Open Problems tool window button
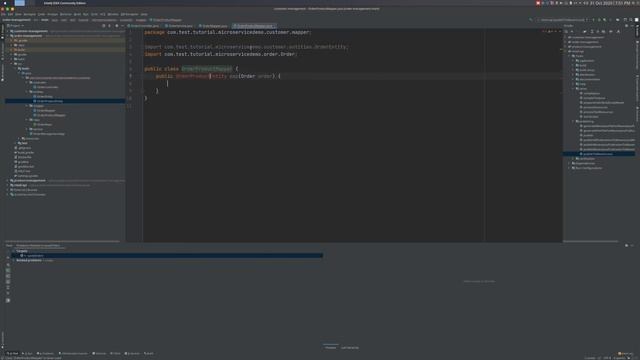This screenshot has height=360, width=640. pyautogui.click(x=45, y=353)
